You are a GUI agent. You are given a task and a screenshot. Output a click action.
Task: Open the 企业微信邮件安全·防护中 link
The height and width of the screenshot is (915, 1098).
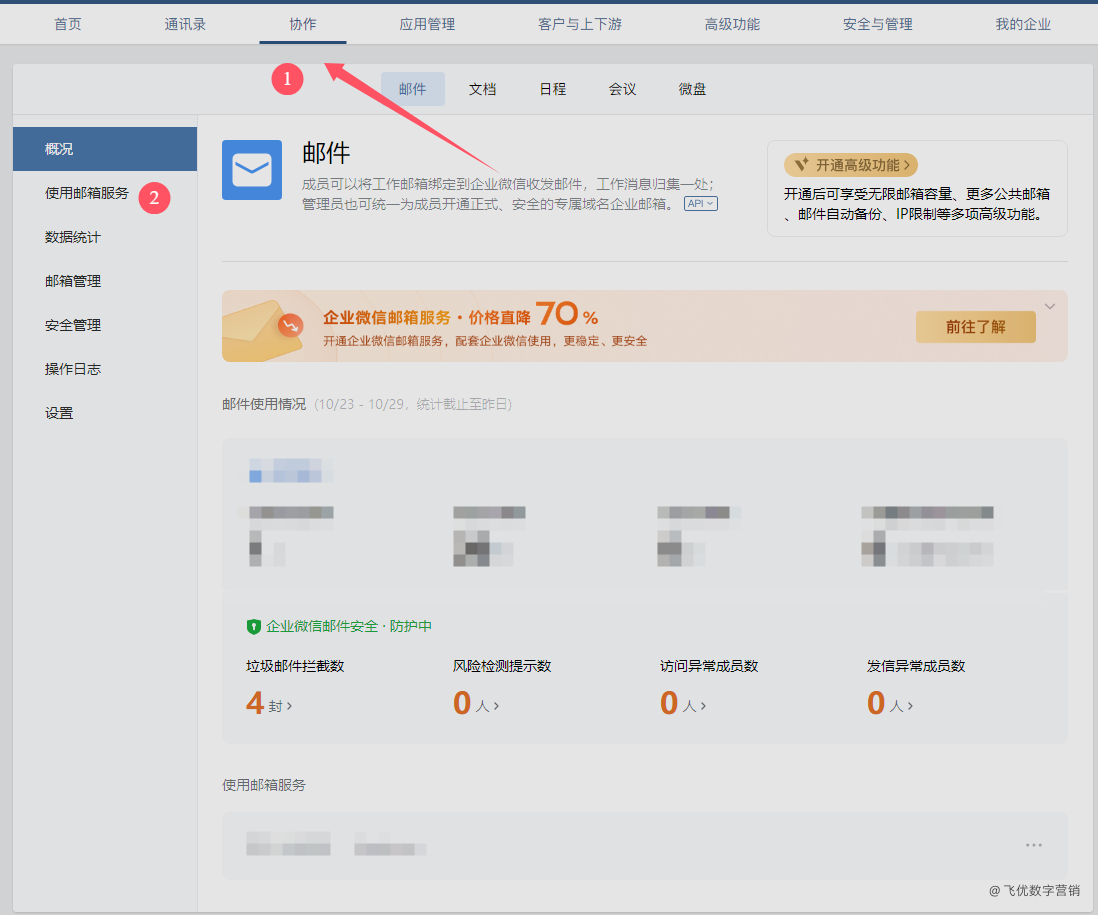(348, 627)
